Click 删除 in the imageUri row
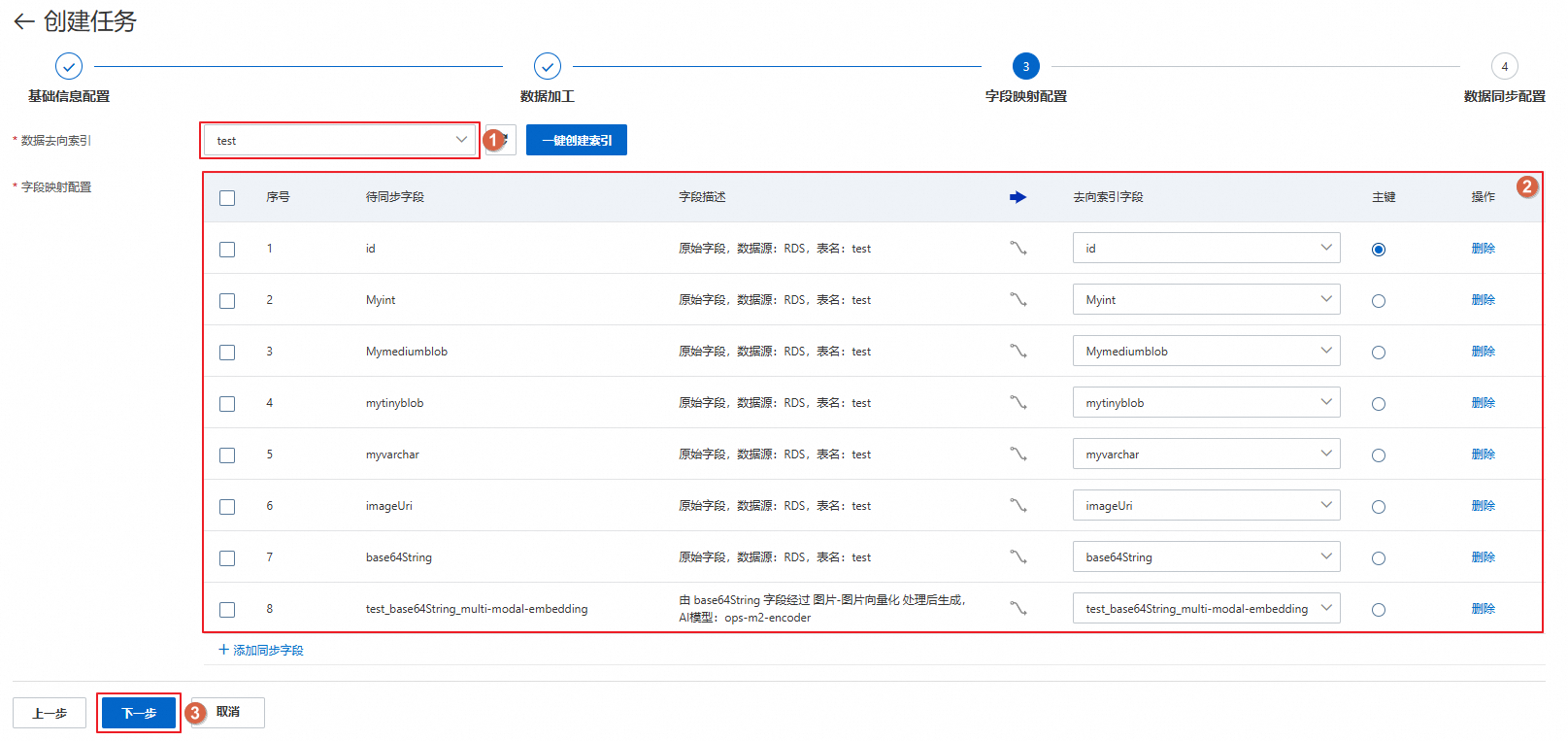Viewport: 1568px width, 741px height. (x=1484, y=505)
